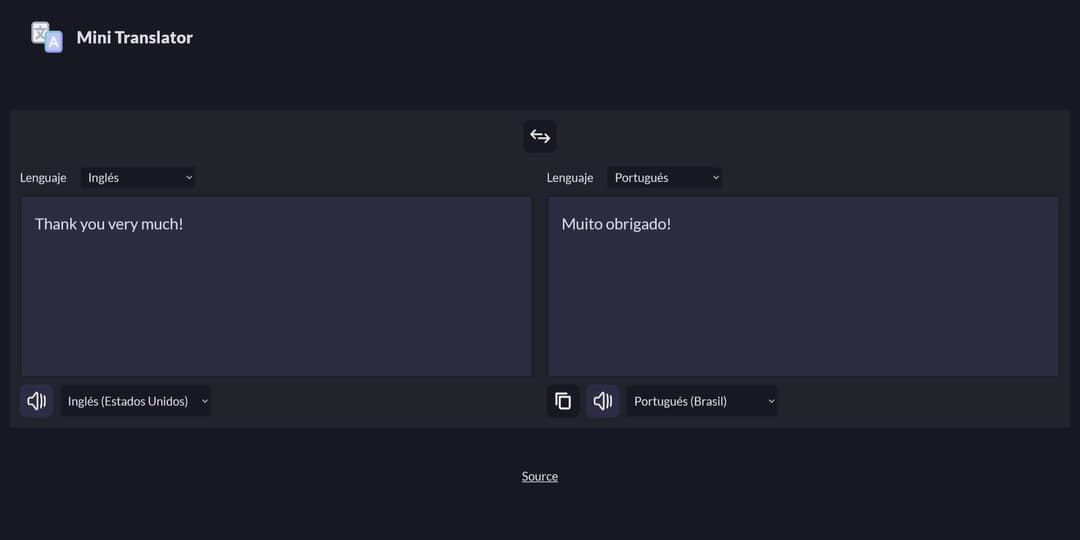Click the Mini Translator title

pyautogui.click(x=134, y=38)
